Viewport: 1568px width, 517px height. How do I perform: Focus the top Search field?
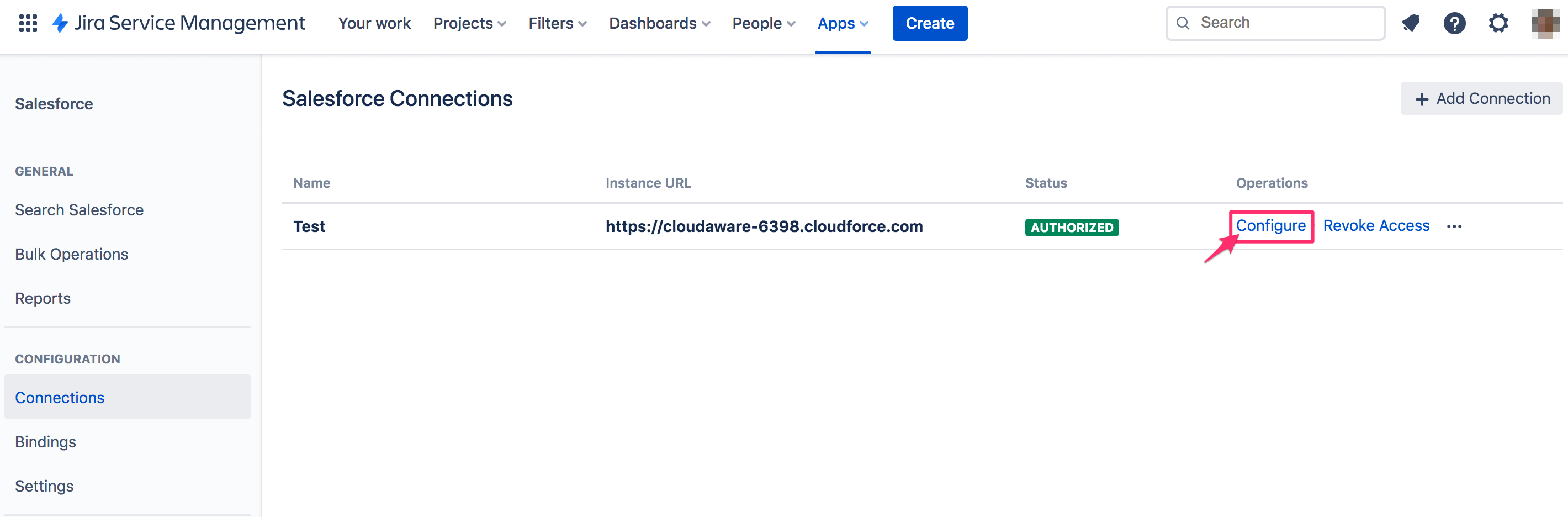[1275, 23]
